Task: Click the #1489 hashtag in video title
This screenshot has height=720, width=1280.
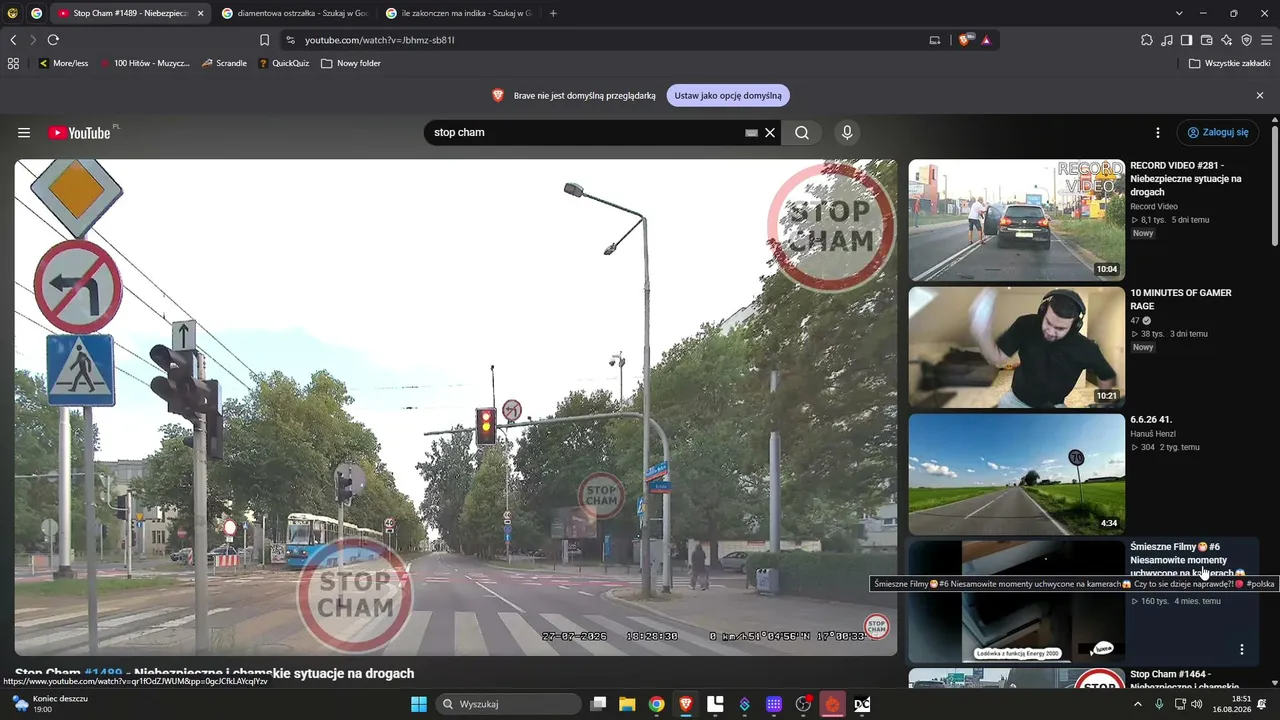Action: click(103, 674)
